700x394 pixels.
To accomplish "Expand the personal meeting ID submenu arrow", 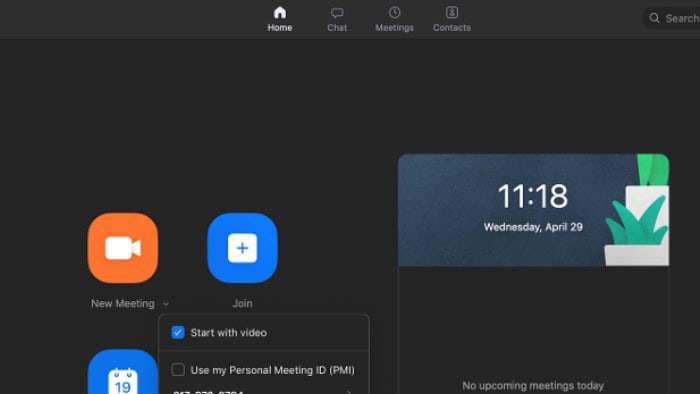I will [x=349, y=392].
